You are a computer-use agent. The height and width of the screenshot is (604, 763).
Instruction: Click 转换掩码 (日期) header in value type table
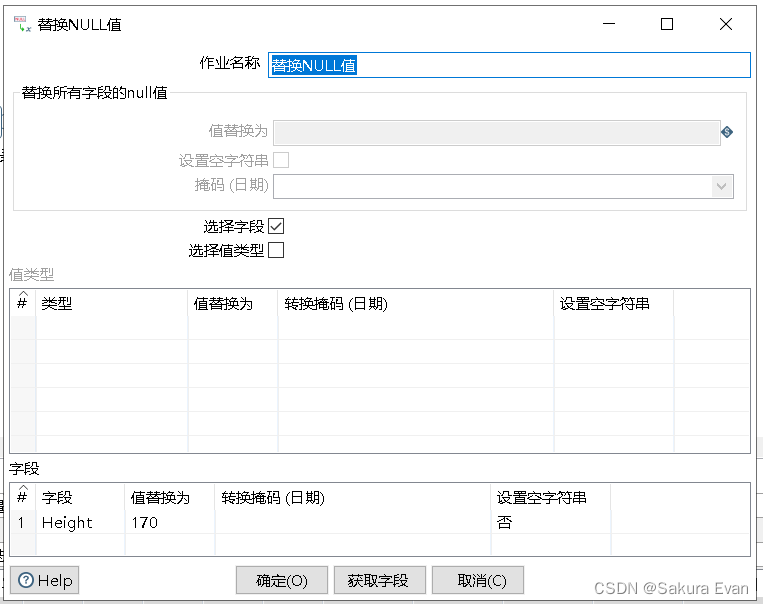[x=416, y=304]
